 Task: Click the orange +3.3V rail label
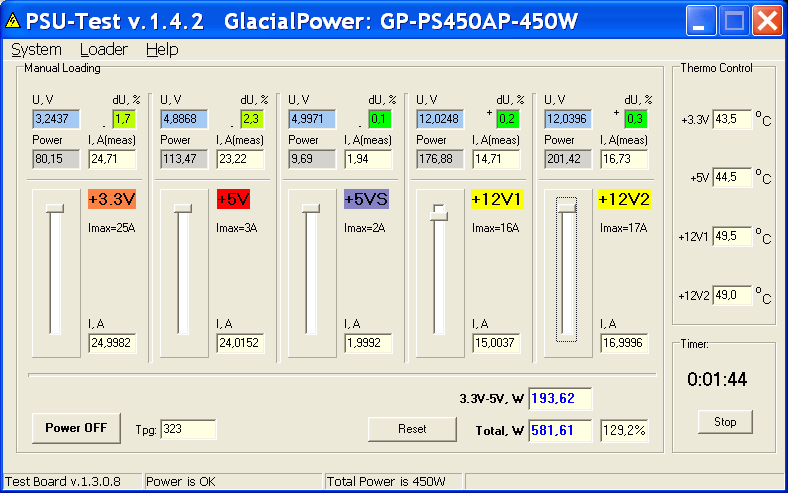point(112,199)
